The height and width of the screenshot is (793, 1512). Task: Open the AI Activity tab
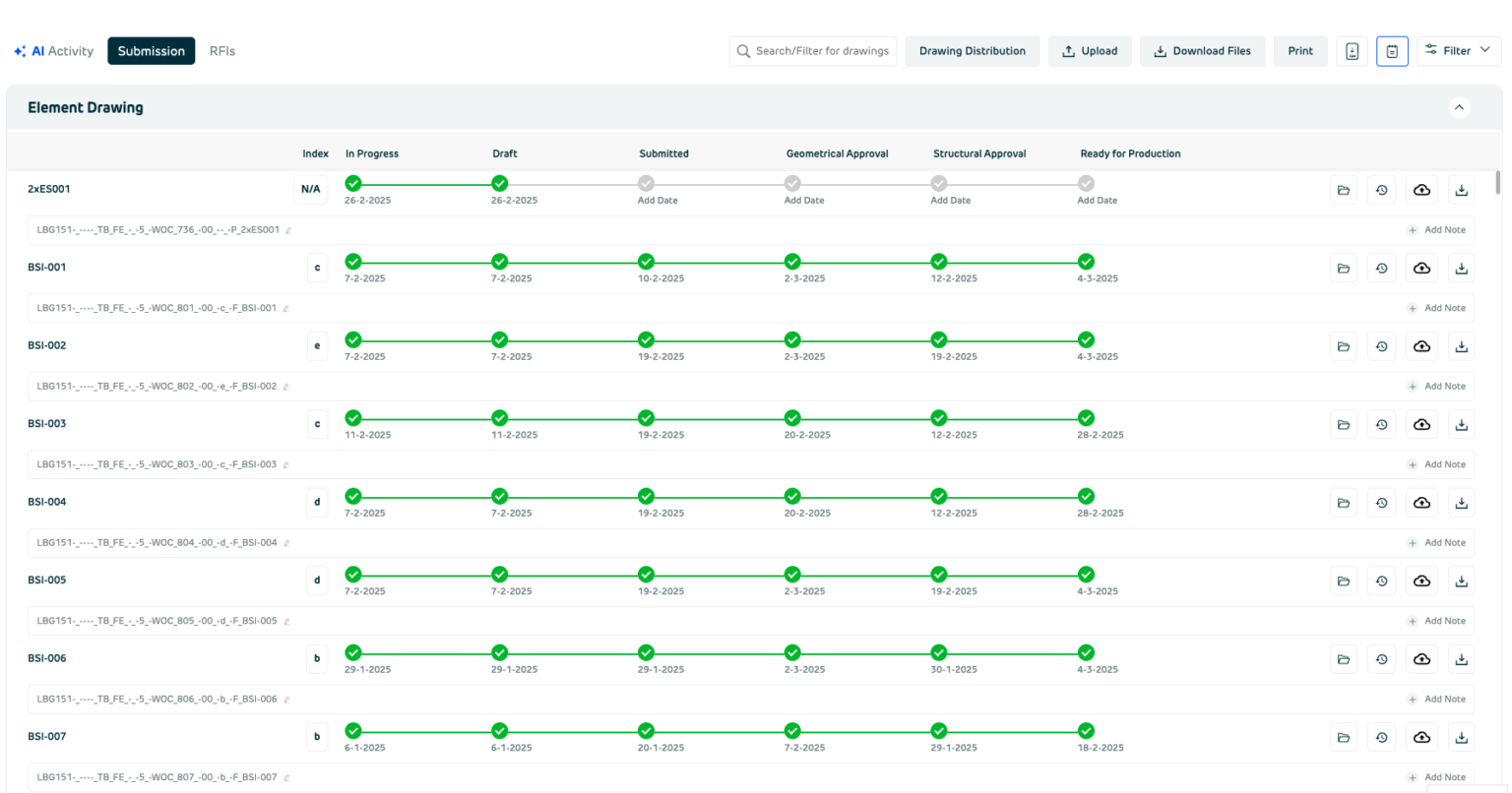point(53,50)
